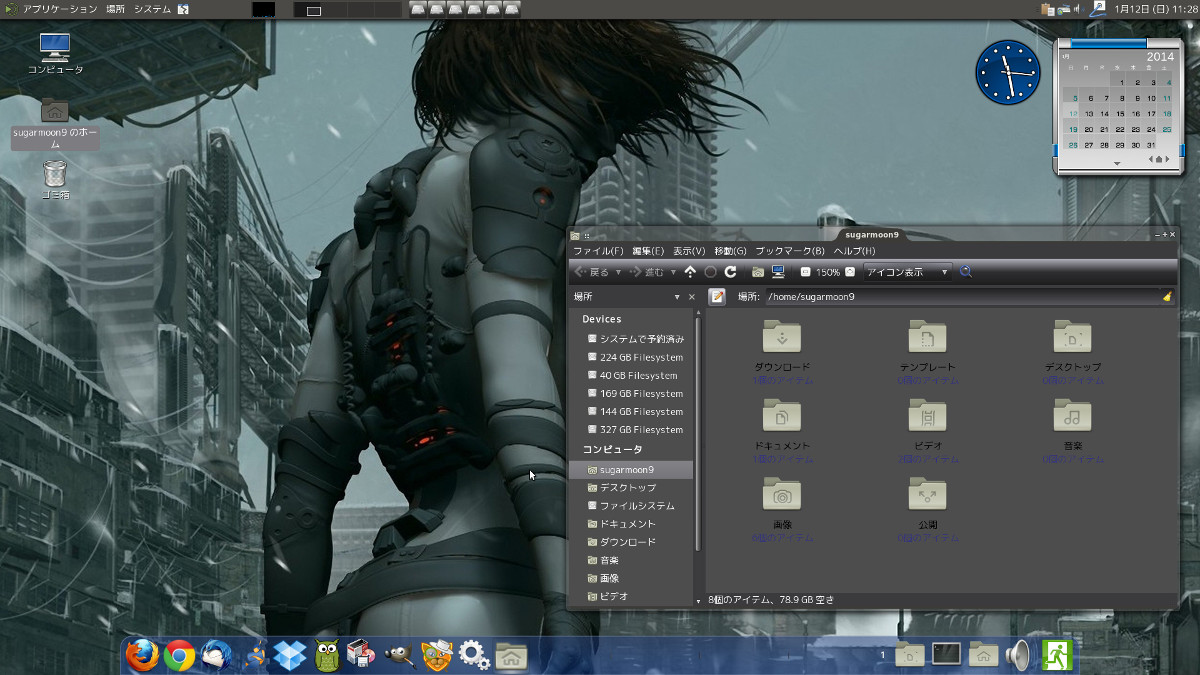Open home folder launcher next to gears

[511, 655]
